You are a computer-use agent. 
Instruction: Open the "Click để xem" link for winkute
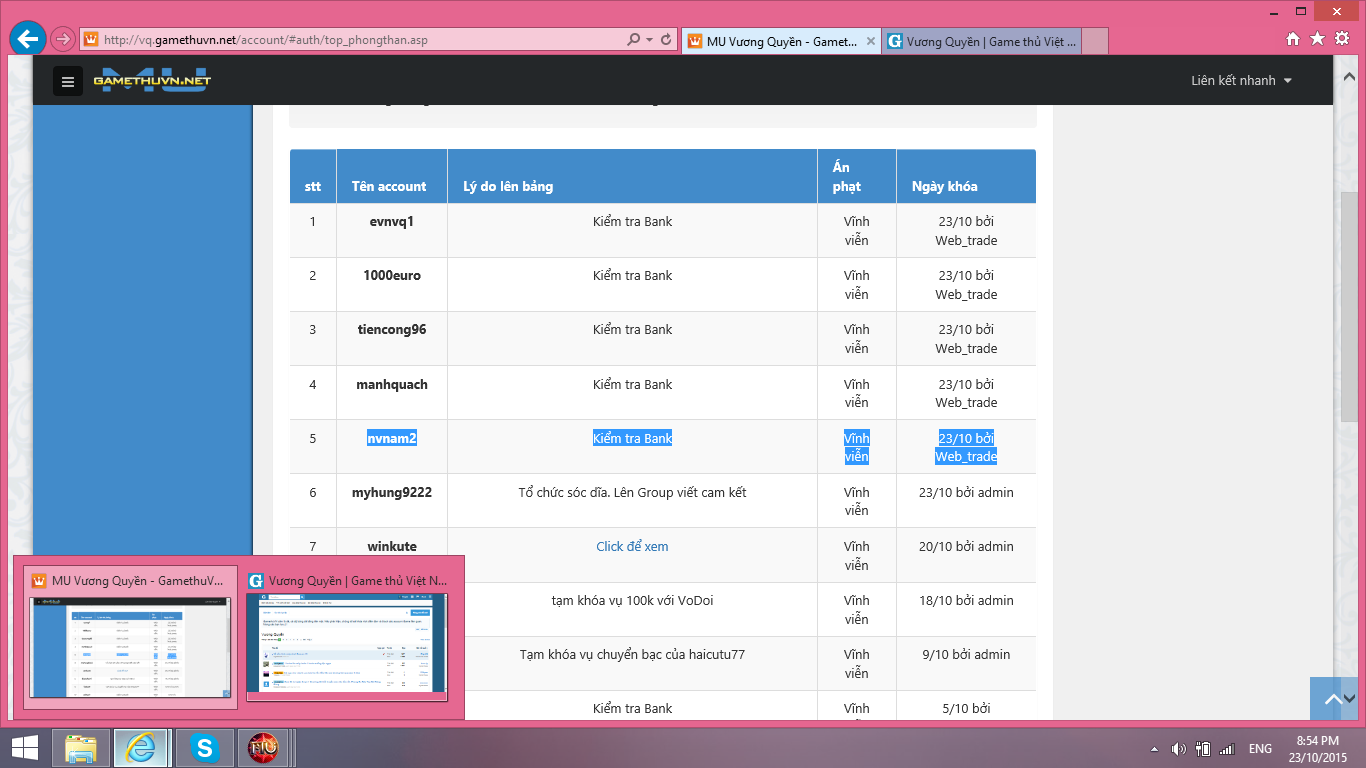[x=632, y=546]
